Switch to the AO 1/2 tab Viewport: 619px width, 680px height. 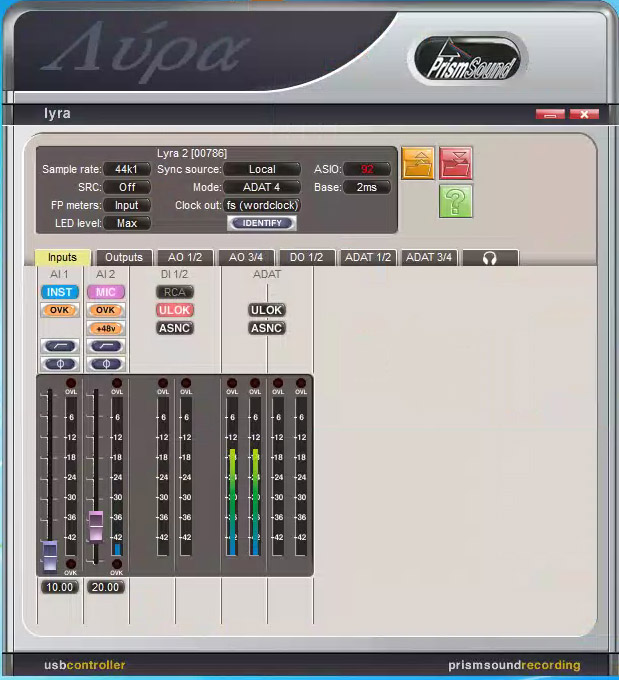[185, 258]
